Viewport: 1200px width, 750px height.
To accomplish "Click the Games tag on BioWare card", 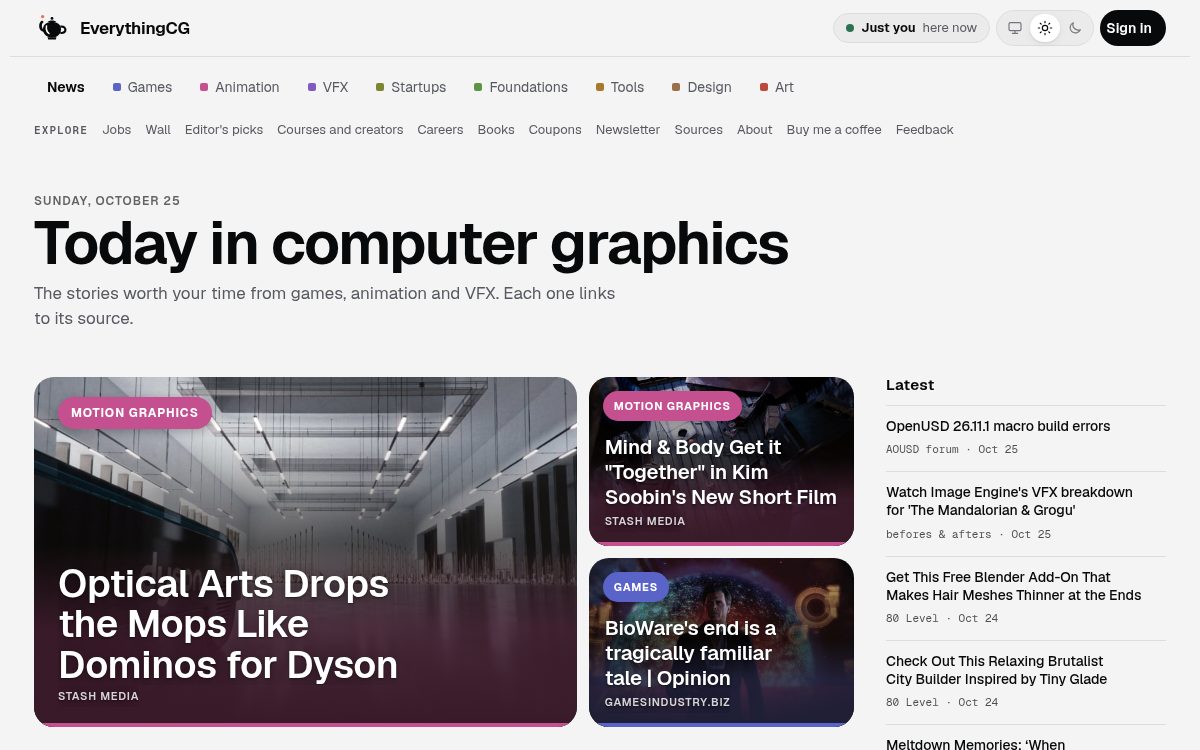I will pos(635,587).
